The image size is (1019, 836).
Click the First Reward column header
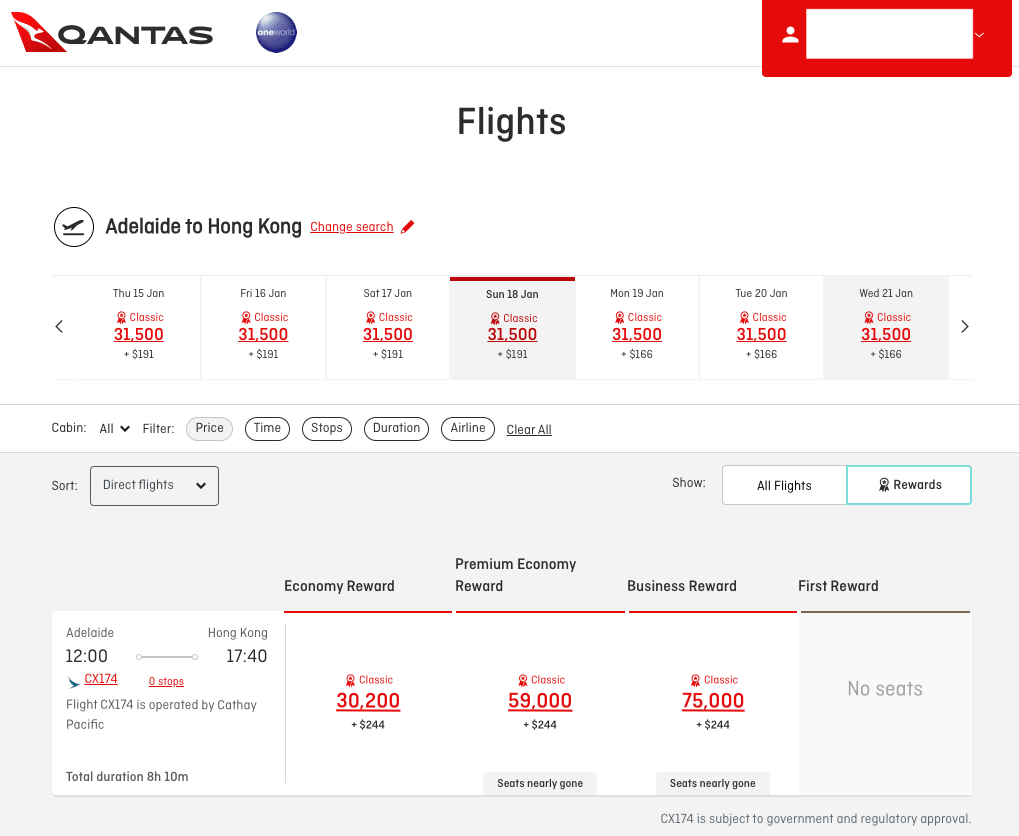click(x=838, y=586)
